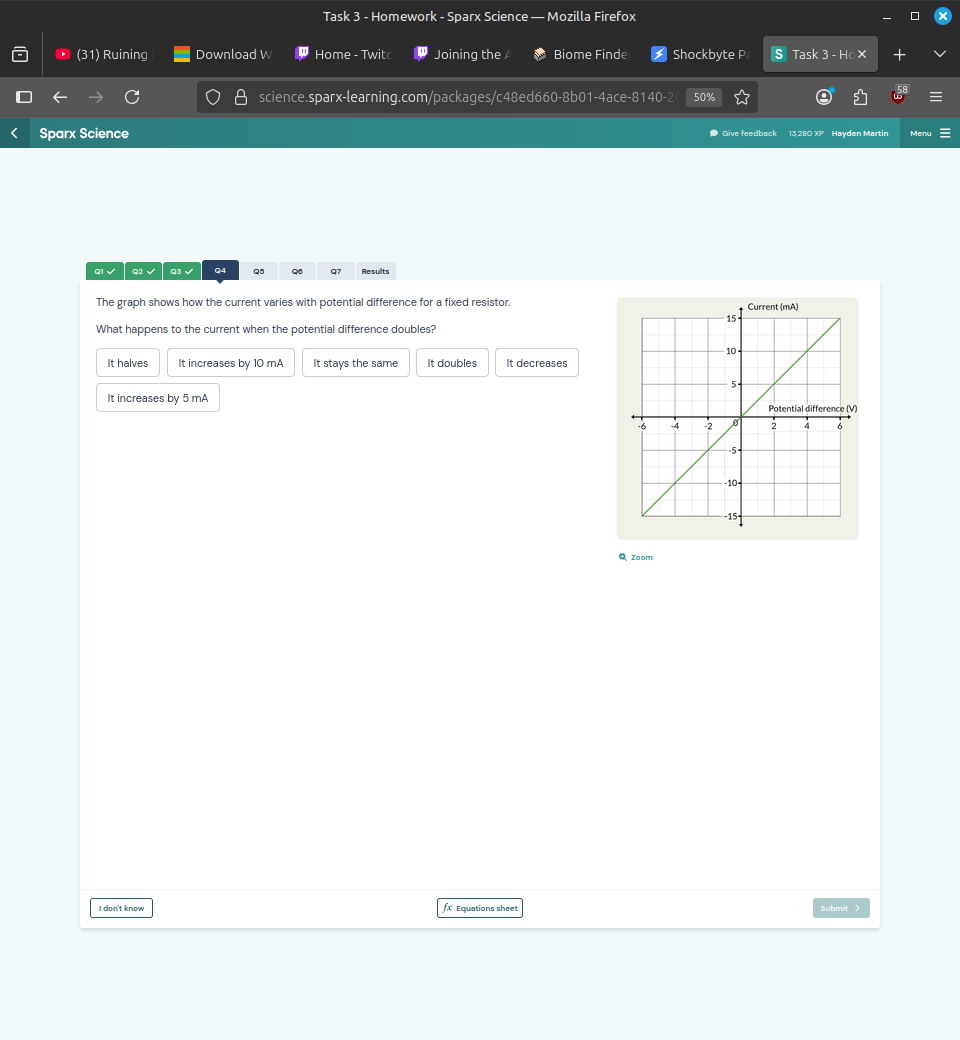The image size is (960, 1040).
Task: Open the Firefox account profile icon
Action: point(824,97)
